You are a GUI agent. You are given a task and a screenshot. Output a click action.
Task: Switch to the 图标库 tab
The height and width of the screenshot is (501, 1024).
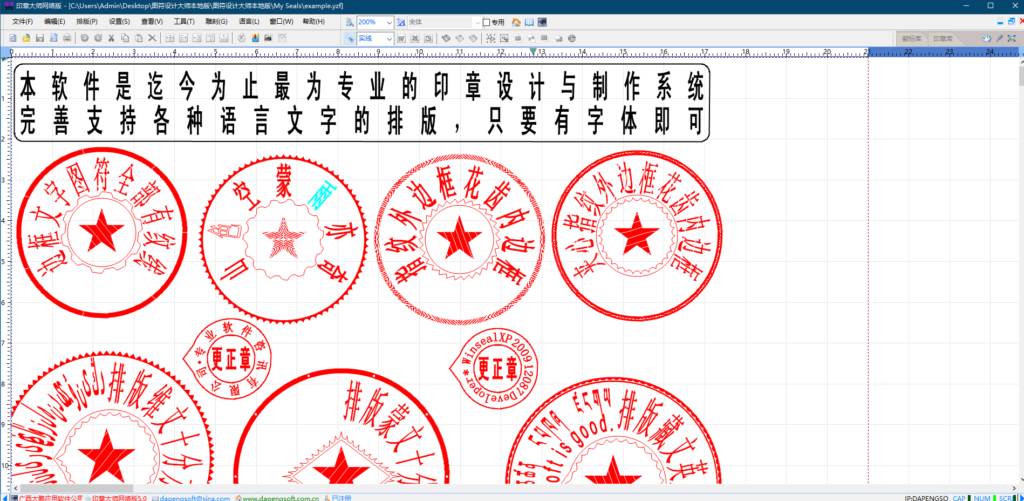911,39
